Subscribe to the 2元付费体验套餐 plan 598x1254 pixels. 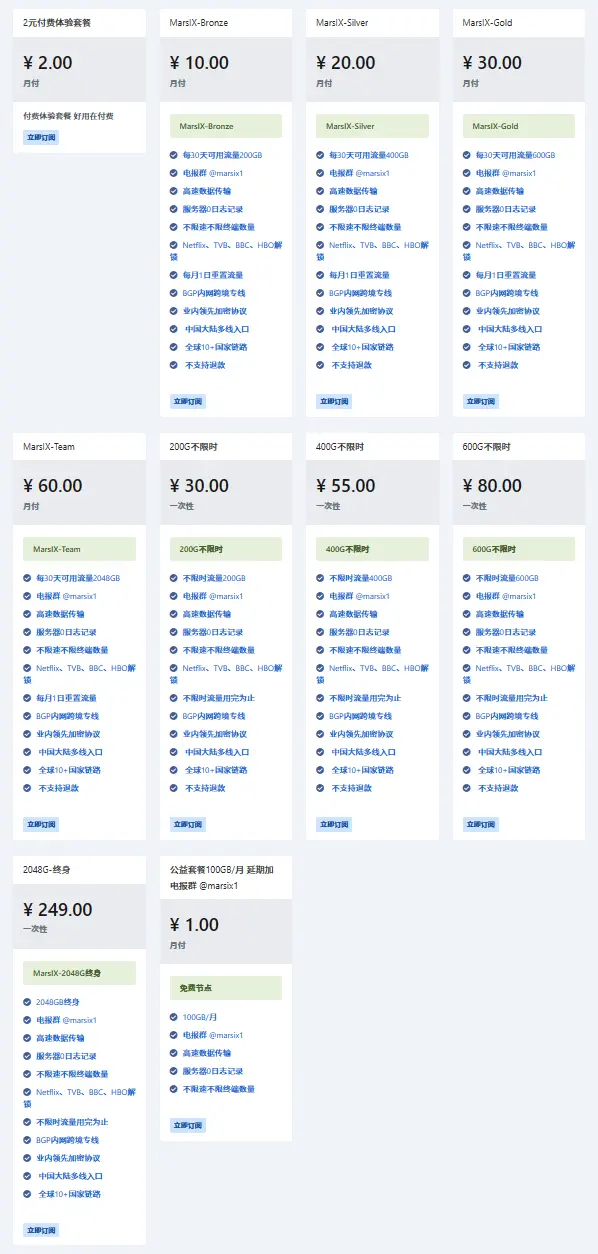point(42,137)
